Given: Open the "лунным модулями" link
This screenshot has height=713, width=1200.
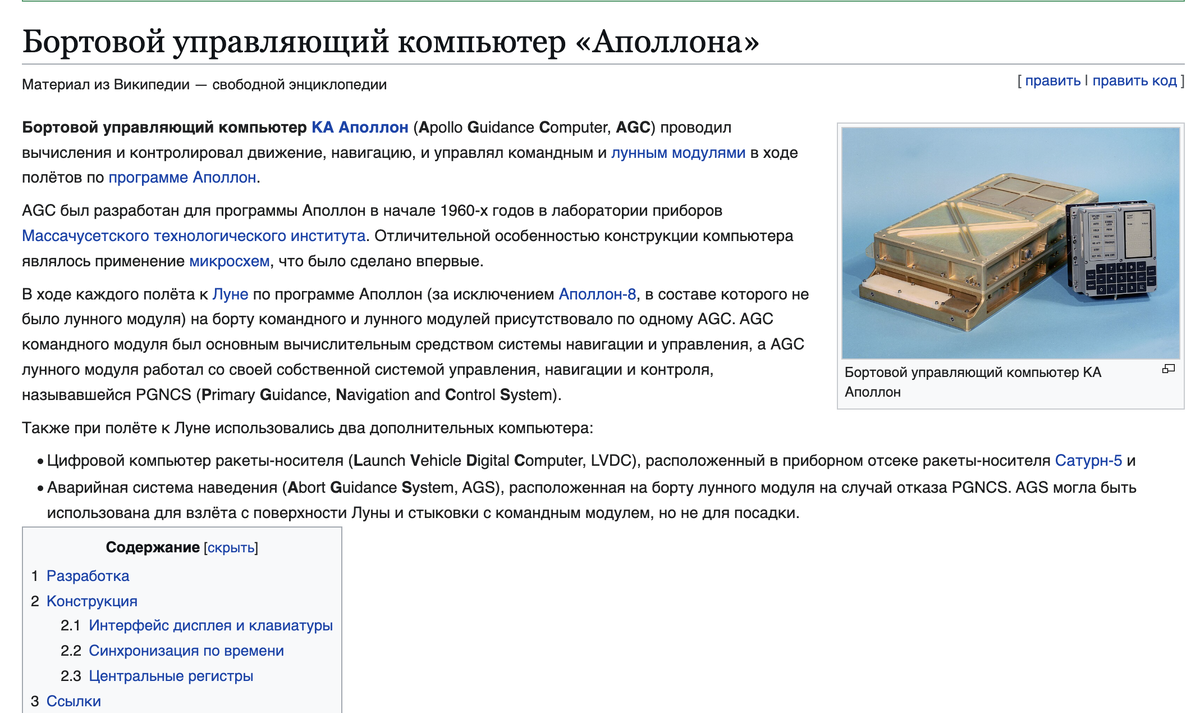Looking at the screenshot, I should (x=678, y=152).
